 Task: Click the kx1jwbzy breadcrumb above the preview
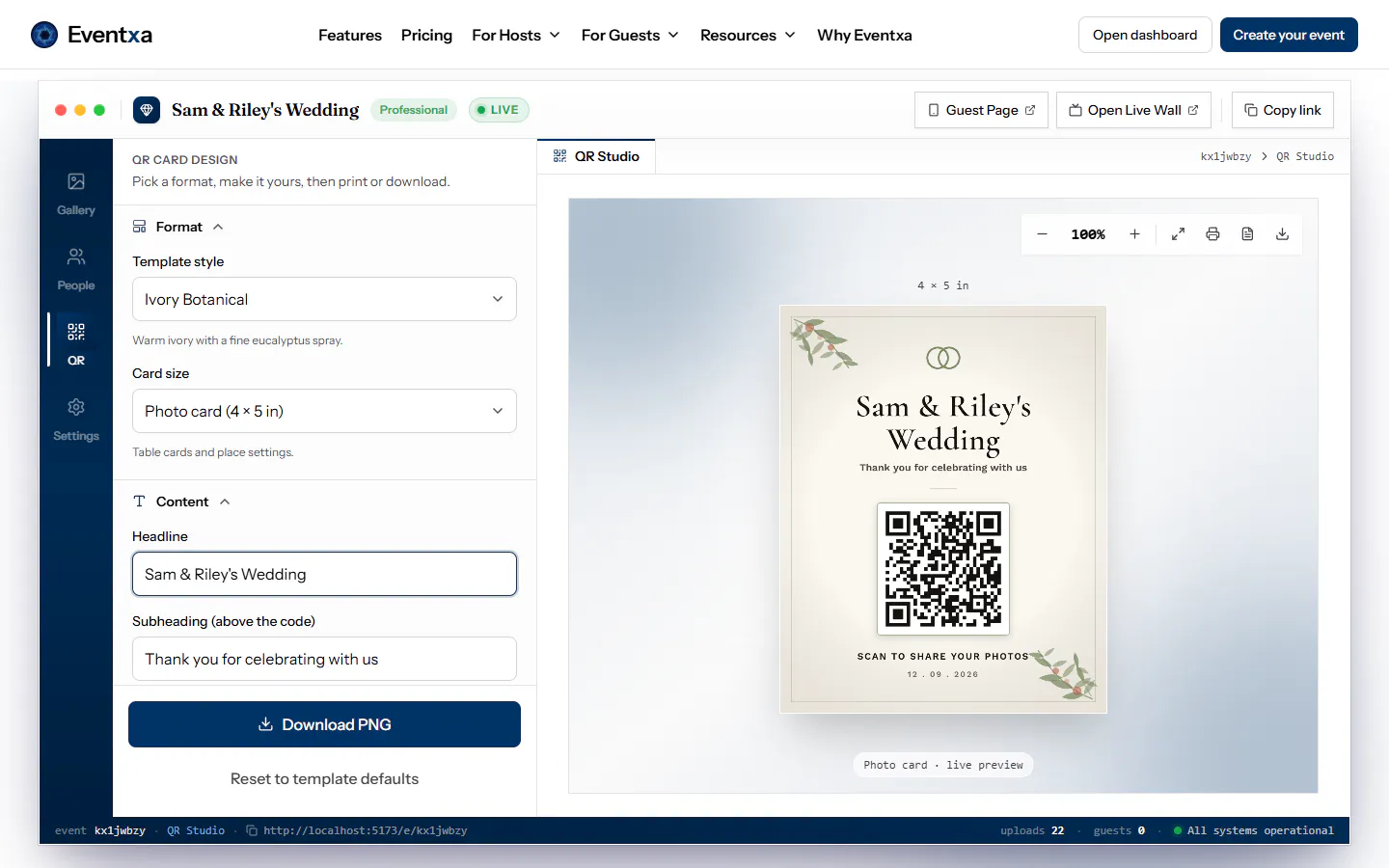1226,156
